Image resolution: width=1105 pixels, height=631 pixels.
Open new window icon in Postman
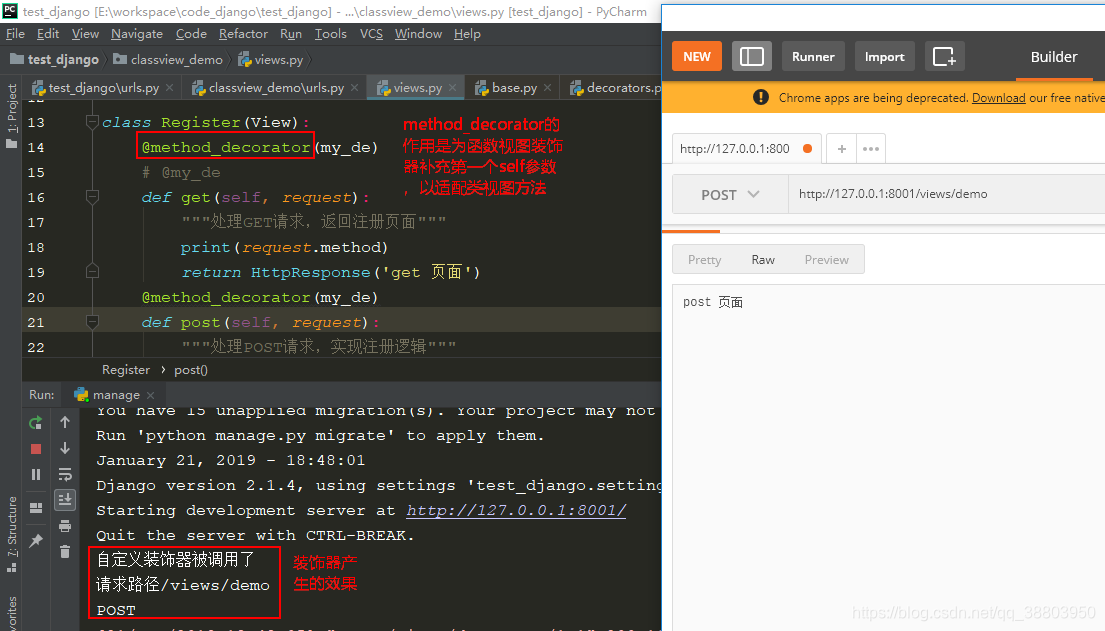point(944,56)
